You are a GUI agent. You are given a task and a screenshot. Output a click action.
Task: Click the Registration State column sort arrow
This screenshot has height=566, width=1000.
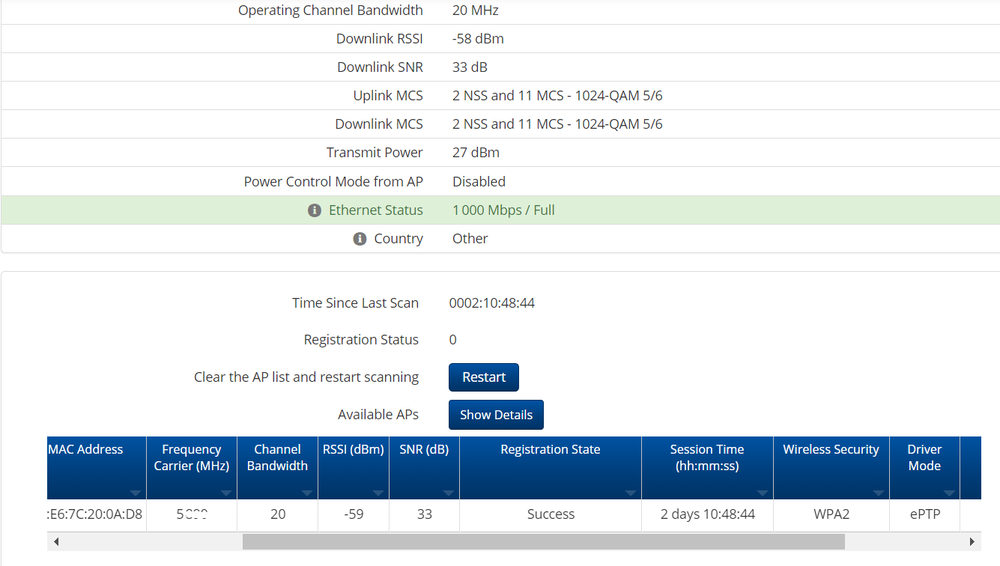click(630, 492)
